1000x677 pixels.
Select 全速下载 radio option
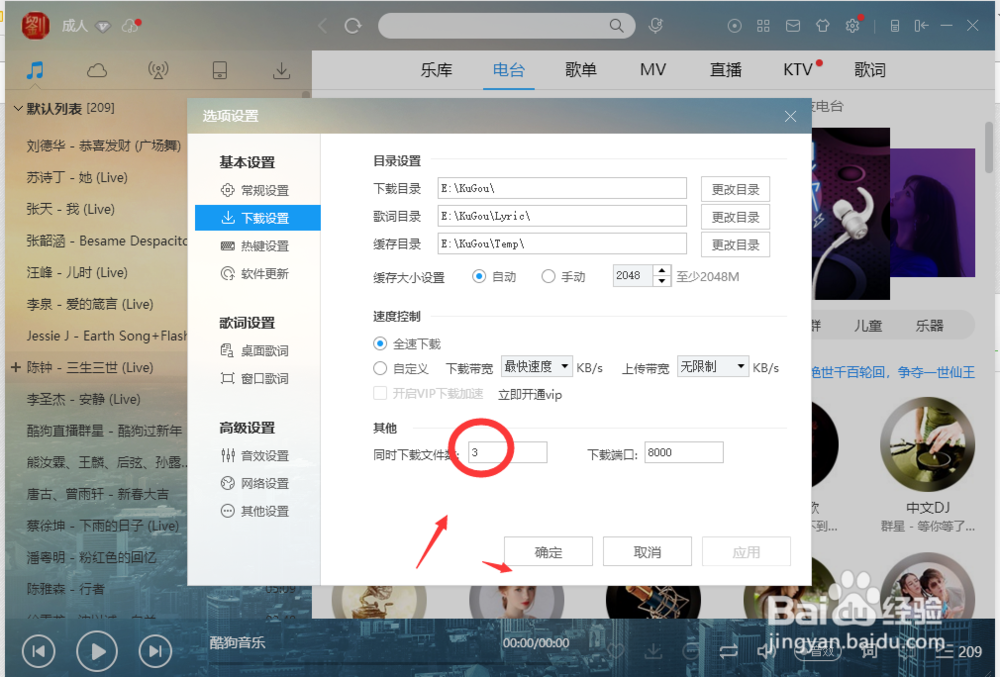pyautogui.click(x=380, y=344)
